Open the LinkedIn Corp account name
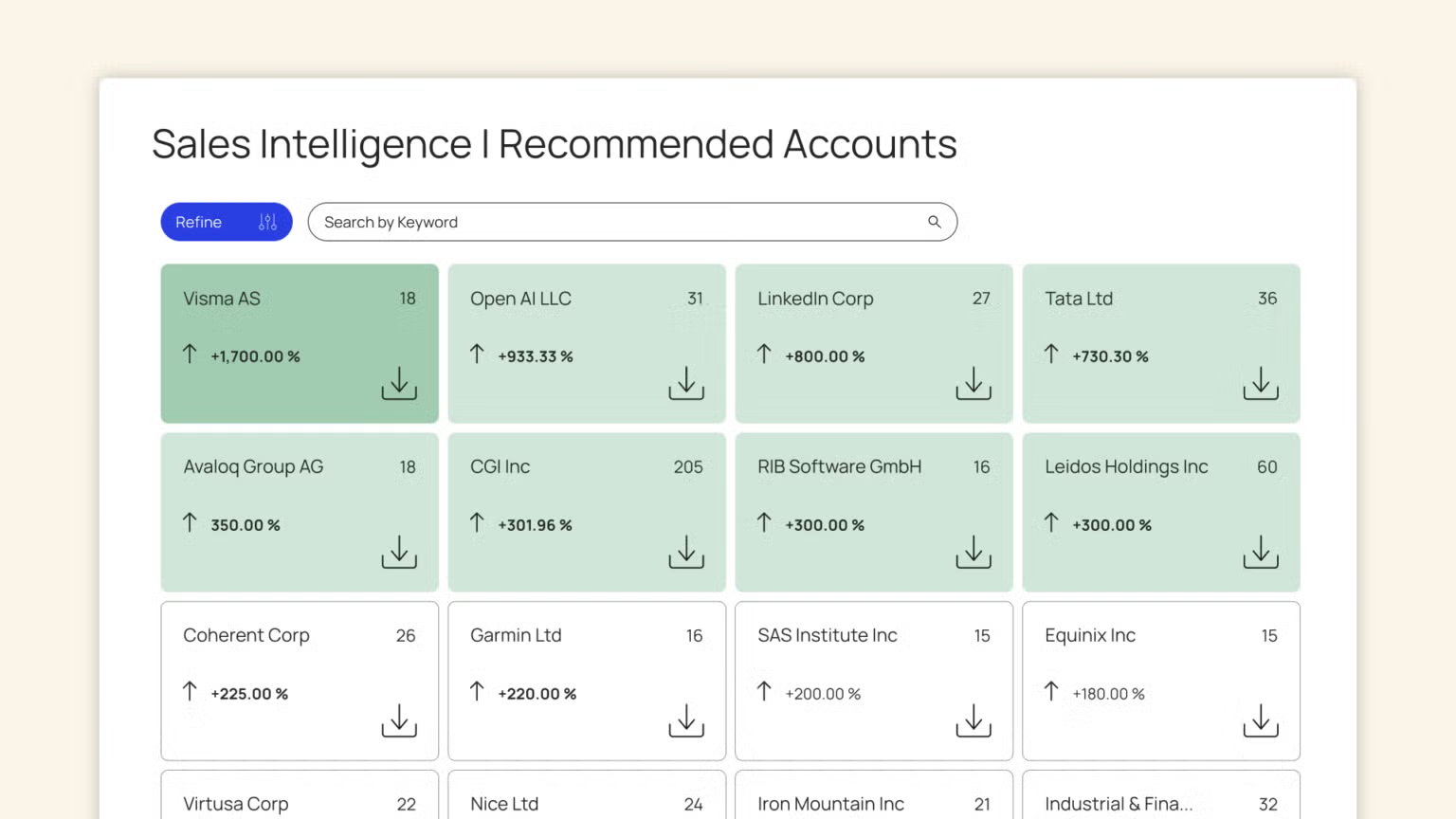Viewport: 1456px width, 819px height. coord(815,299)
